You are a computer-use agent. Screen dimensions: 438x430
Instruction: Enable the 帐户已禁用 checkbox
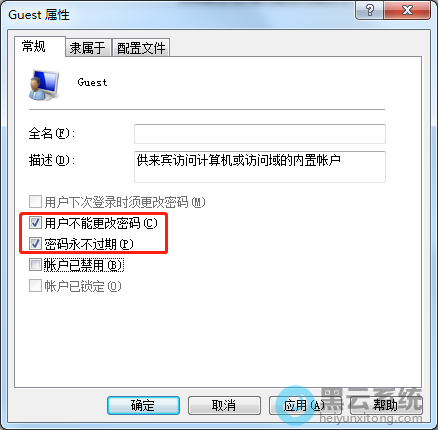pyautogui.click(x=35, y=265)
